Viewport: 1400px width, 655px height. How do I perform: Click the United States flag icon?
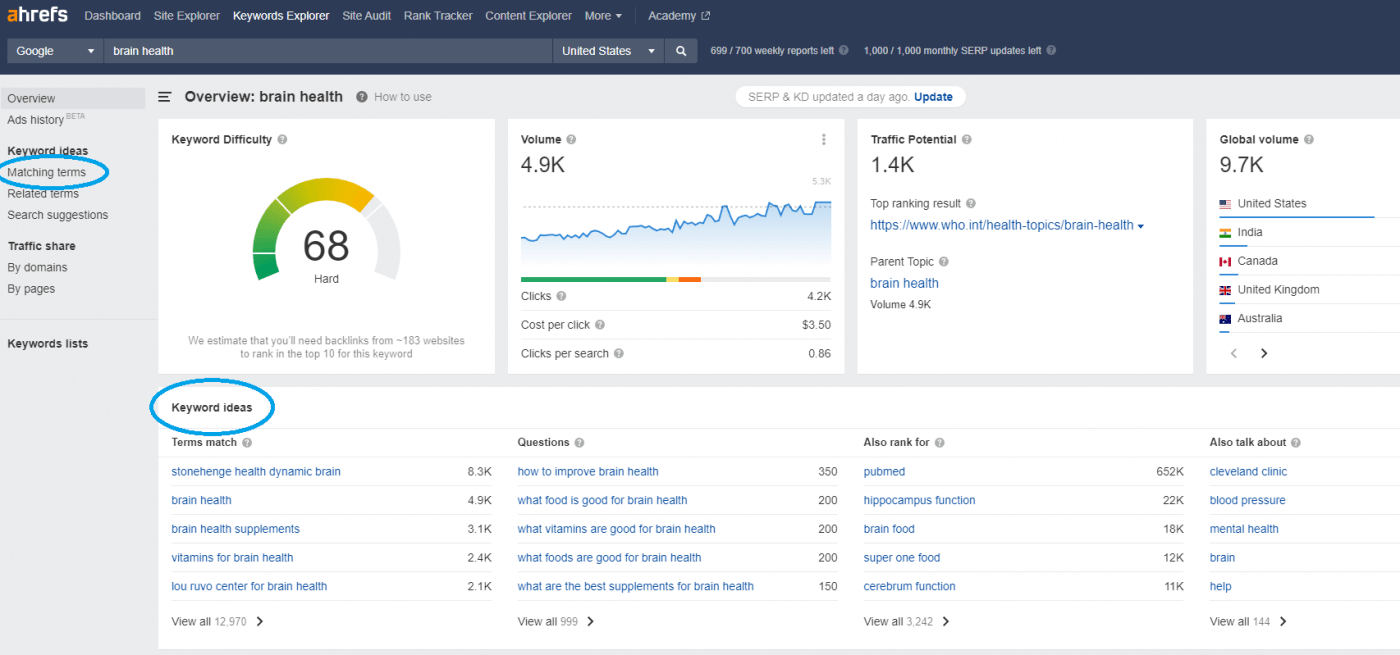coord(1225,204)
